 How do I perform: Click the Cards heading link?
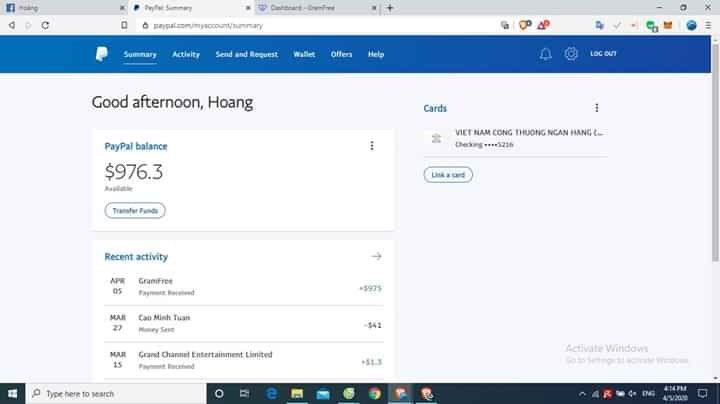coord(435,108)
